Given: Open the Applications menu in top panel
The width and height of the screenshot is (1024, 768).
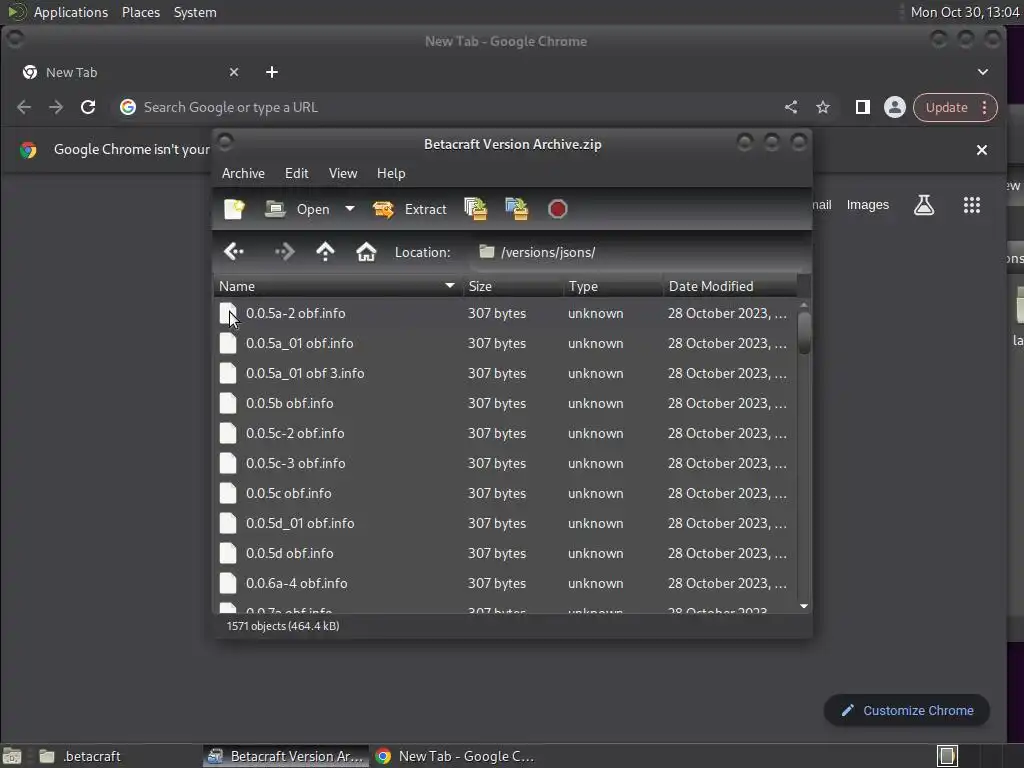Looking at the screenshot, I should pos(71,12).
